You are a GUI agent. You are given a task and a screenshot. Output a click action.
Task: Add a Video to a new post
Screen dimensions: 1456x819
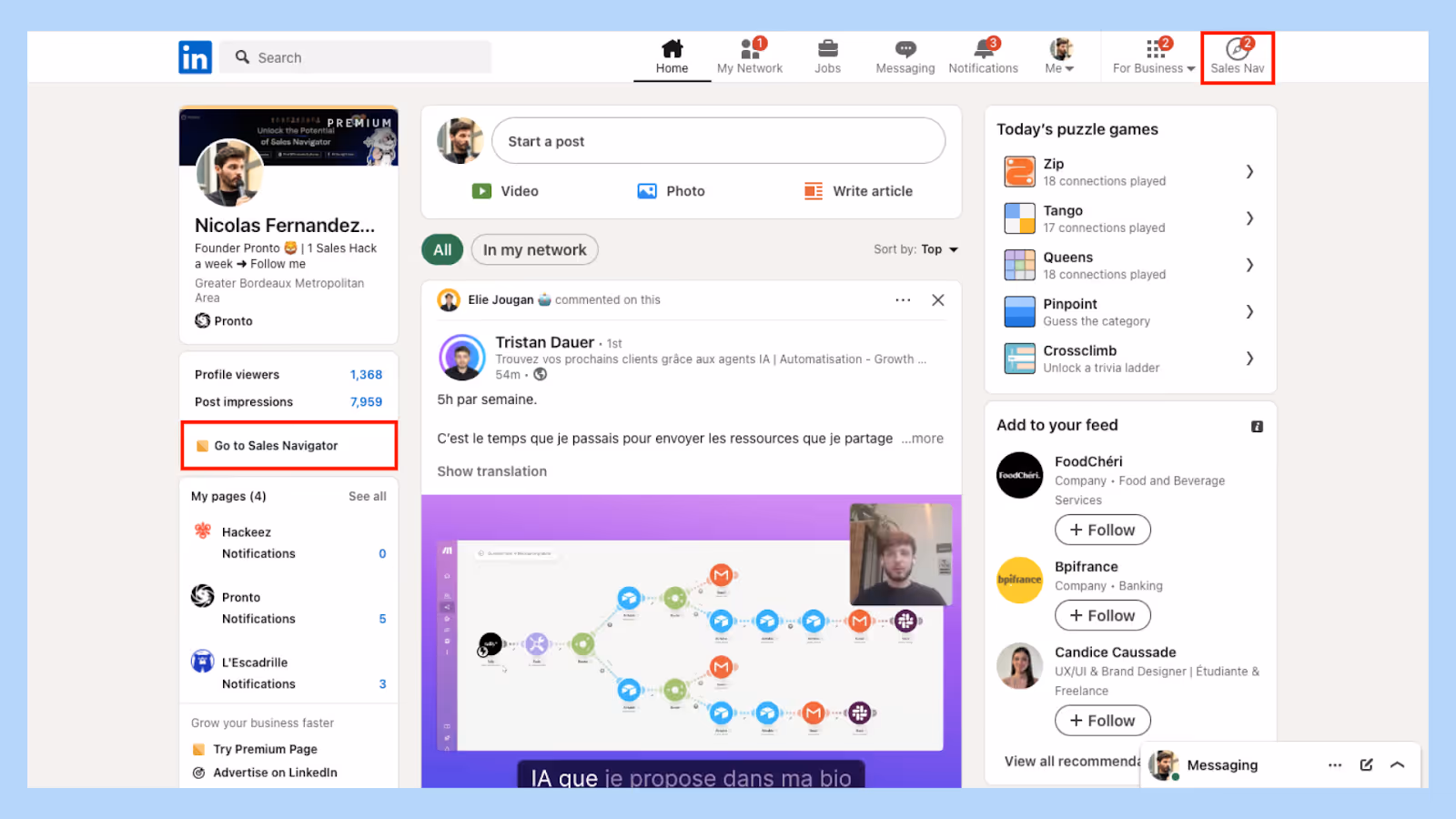(505, 191)
